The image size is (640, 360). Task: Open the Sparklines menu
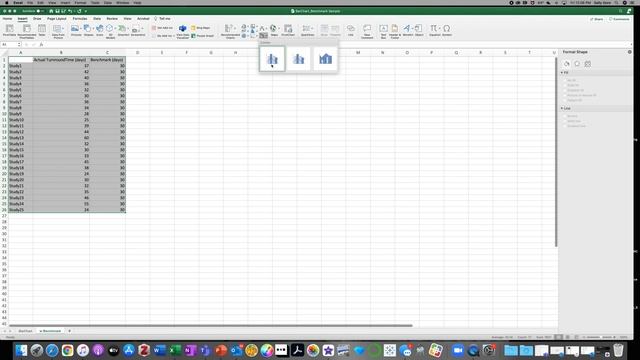tap(307, 29)
